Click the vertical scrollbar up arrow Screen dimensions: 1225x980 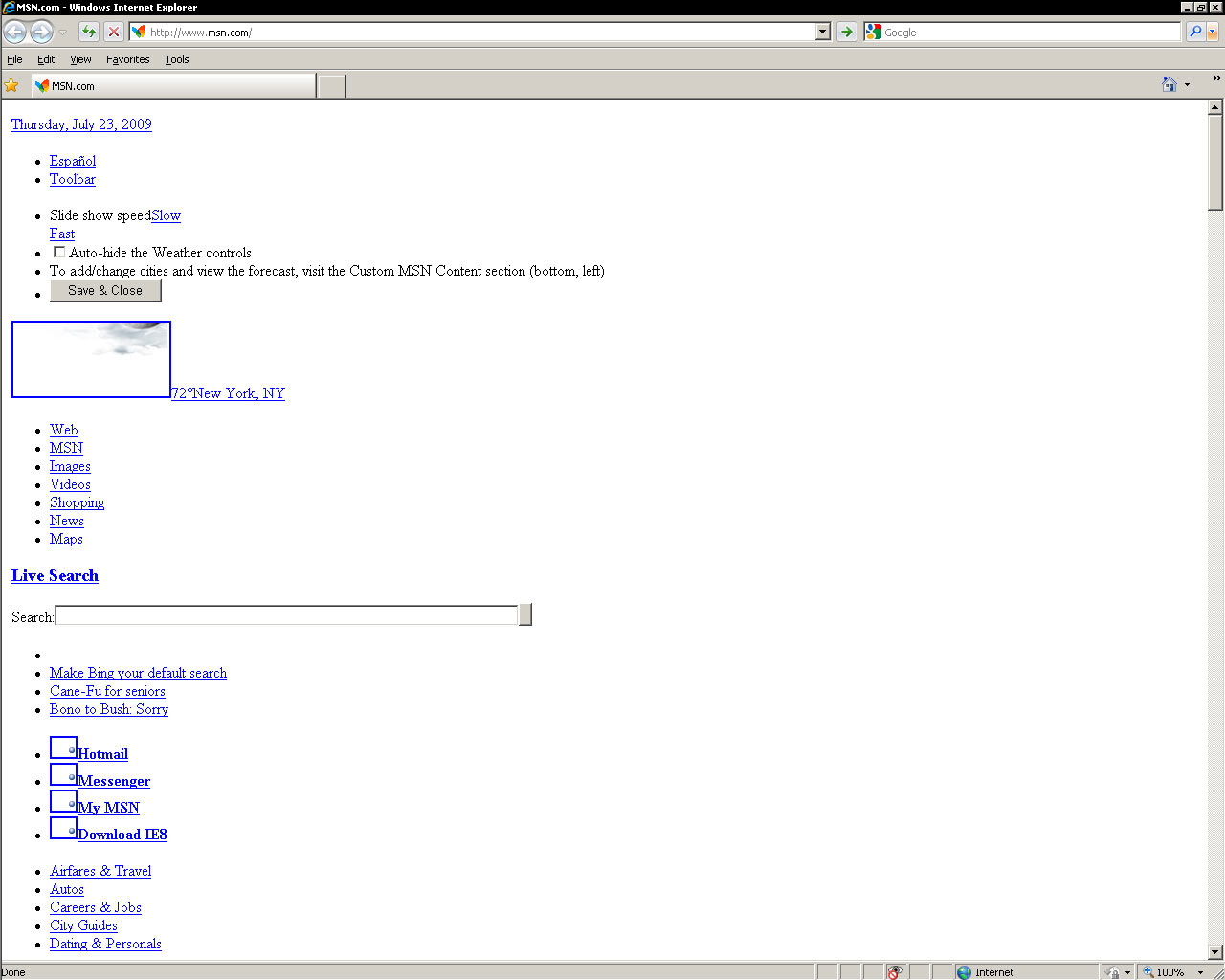pos(1215,108)
